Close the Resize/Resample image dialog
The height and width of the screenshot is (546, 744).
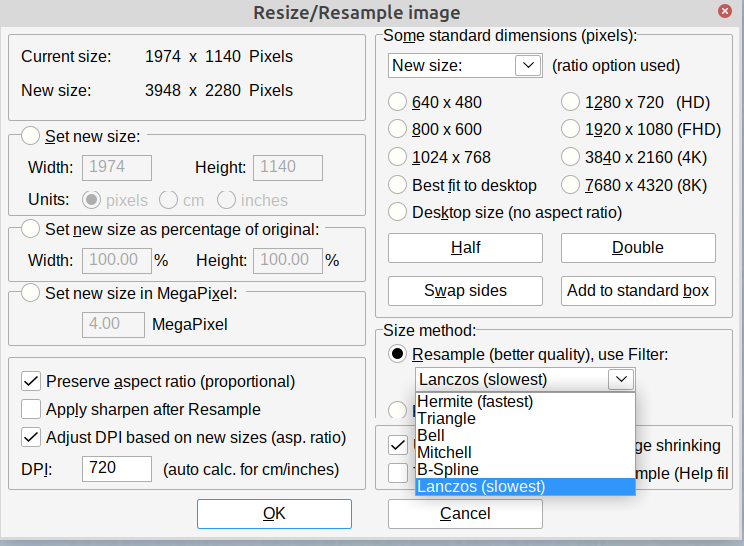click(x=723, y=13)
